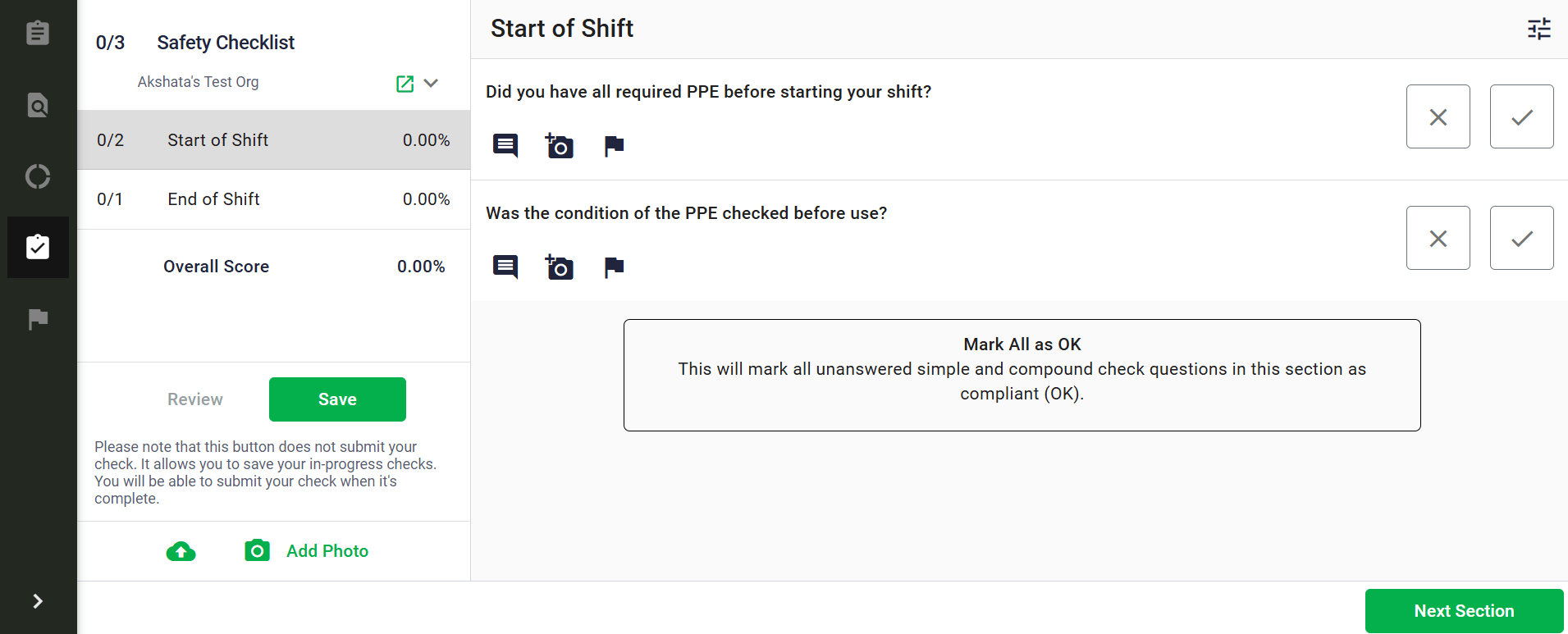This screenshot has width=1568, height=634.
Task: Expand the left sidebar navigation
Action: coord(38,601)
